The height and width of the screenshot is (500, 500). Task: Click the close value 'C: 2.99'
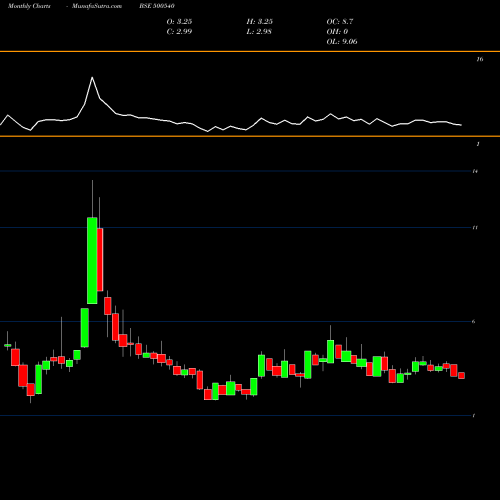(x=179, y=32)
